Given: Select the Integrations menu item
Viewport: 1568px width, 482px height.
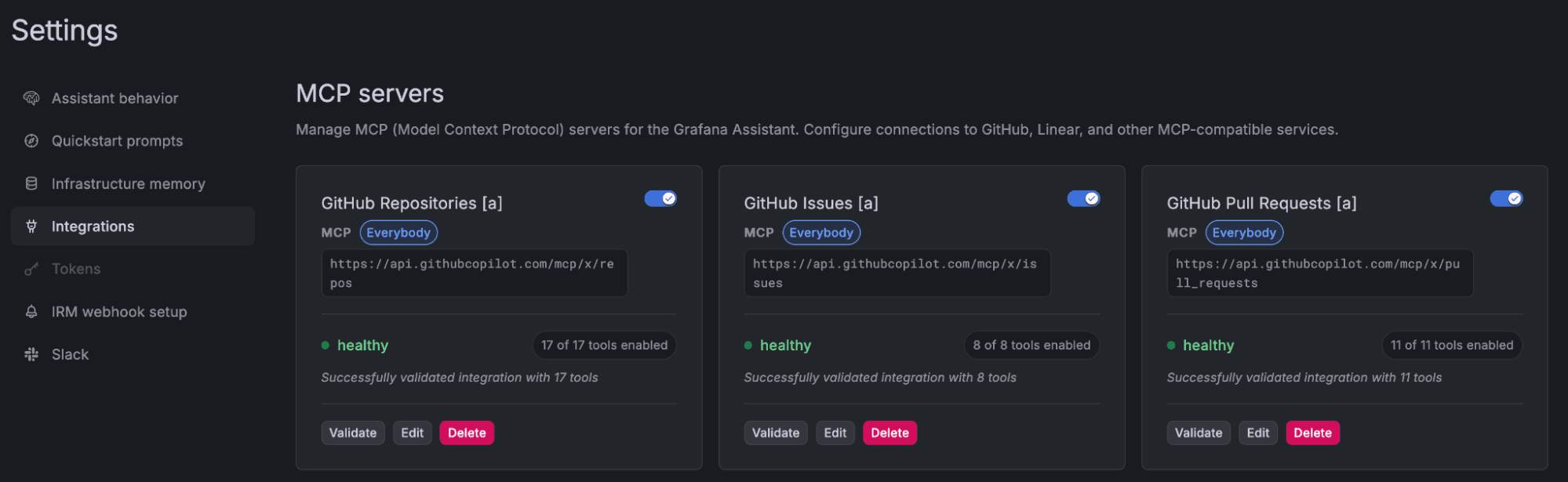Looking at the screenshot, I should click(x=133, y=227).
